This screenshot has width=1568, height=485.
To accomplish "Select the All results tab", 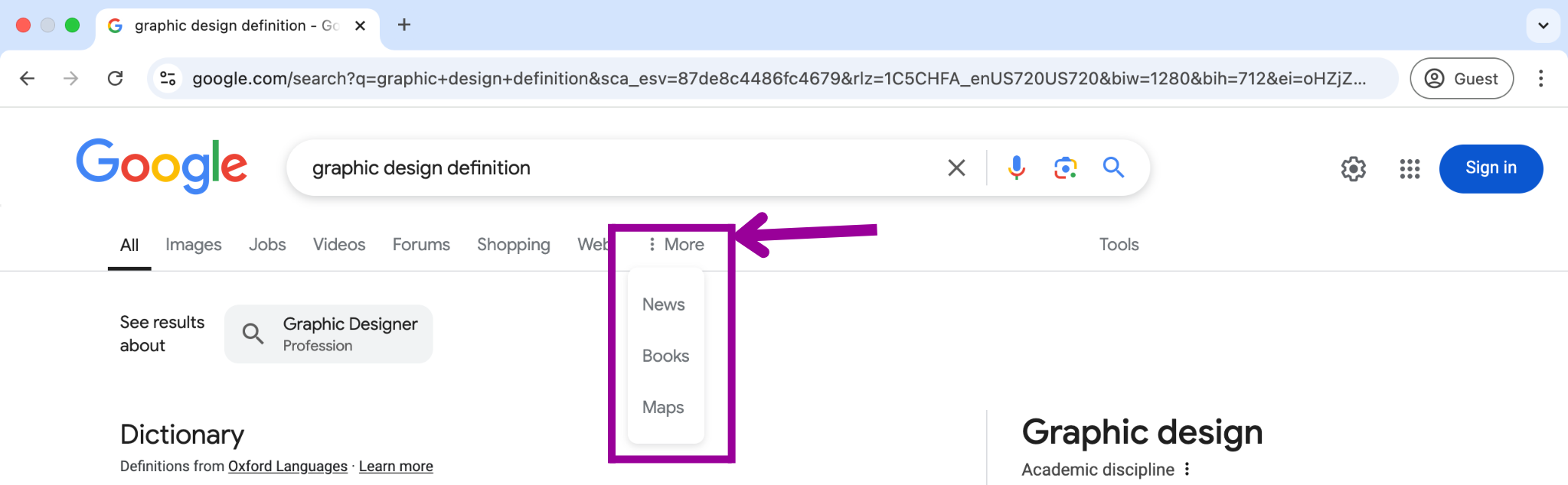I will click(x=129, y=245).
